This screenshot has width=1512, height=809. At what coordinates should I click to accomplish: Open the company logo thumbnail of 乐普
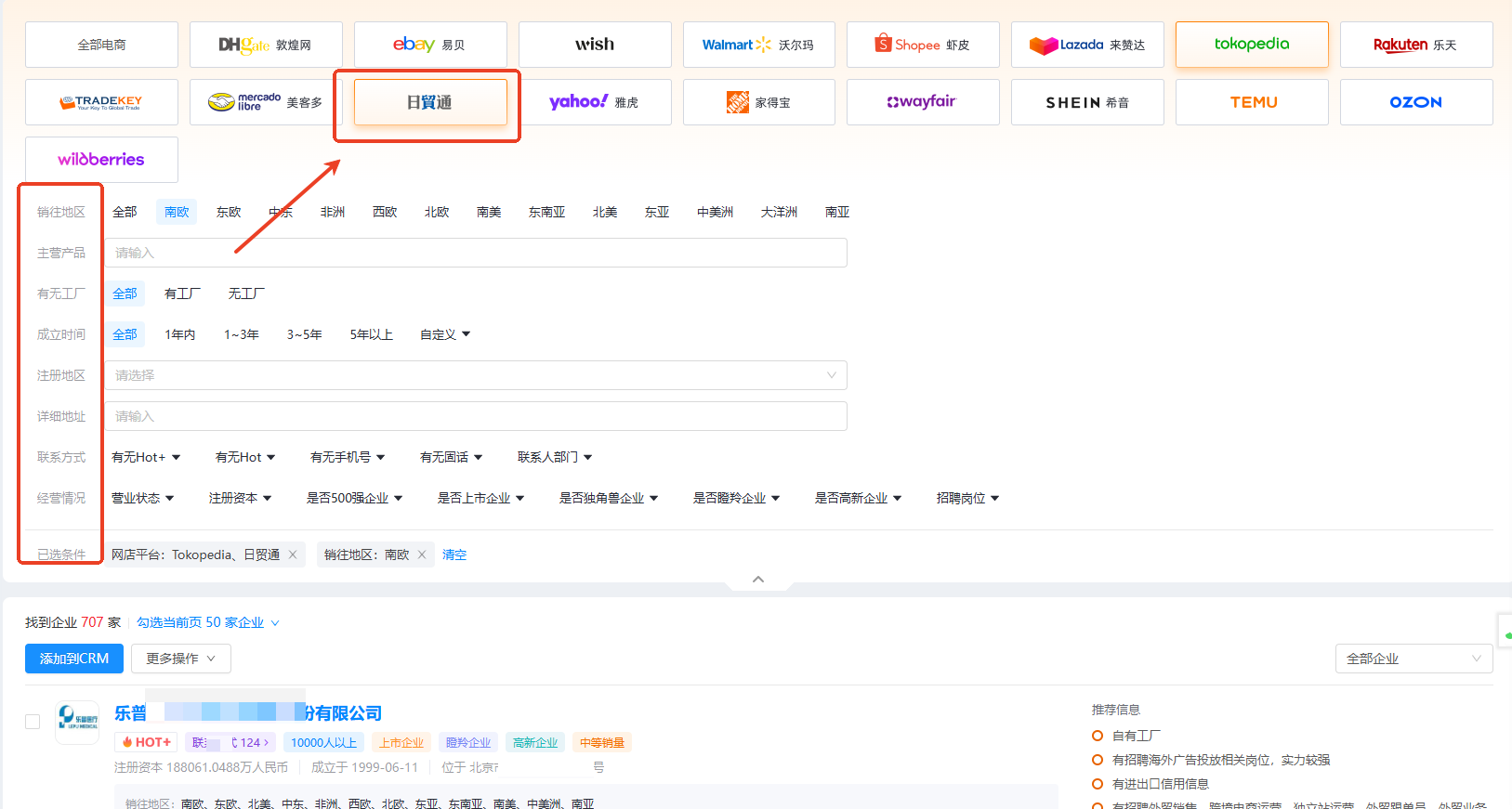(77, 722)
